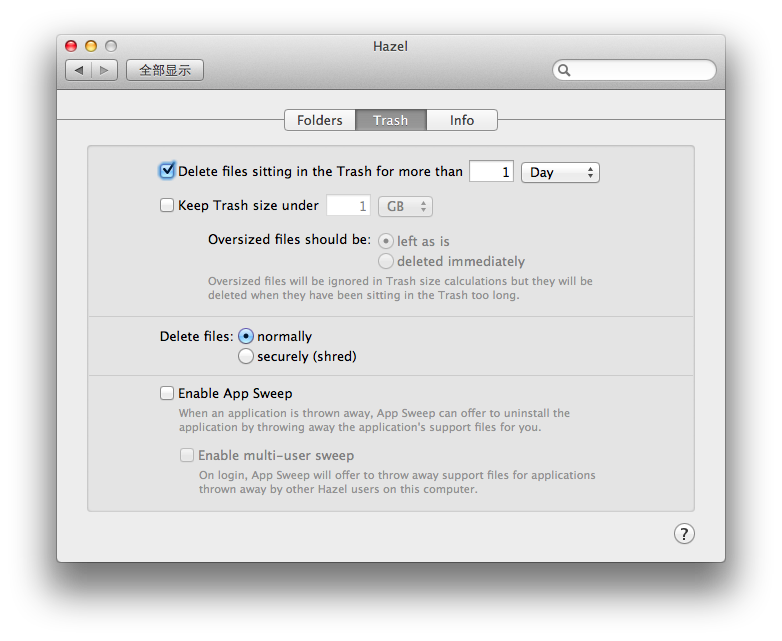
Task: Choose 'deleted immediately' for oversized files
Action: click(386, 261)
